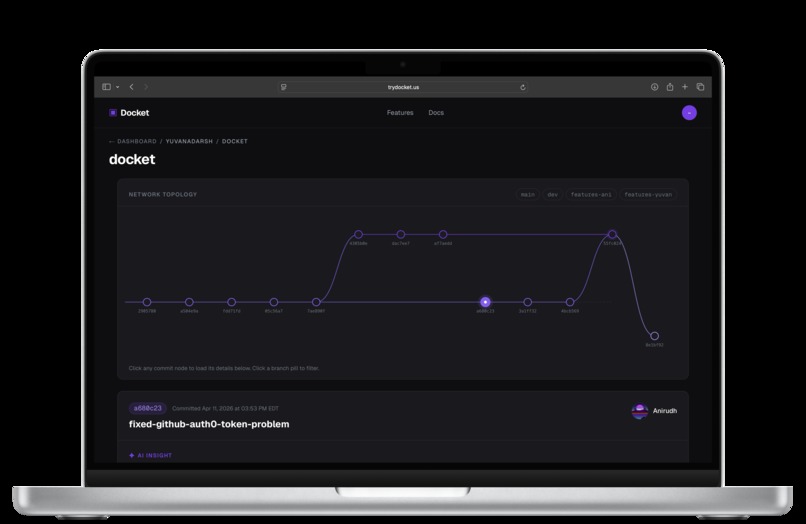
Task: Click the AI INSIGHT section label
Action: coord(155,456)
